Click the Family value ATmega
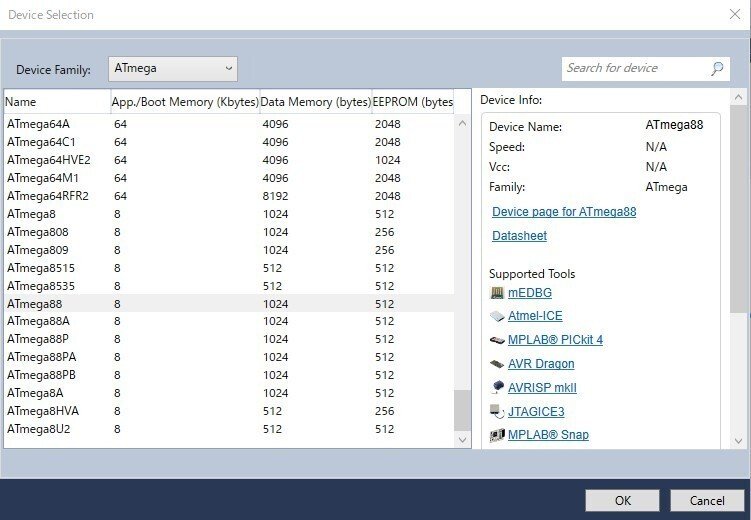 click(x=666, y=187)
